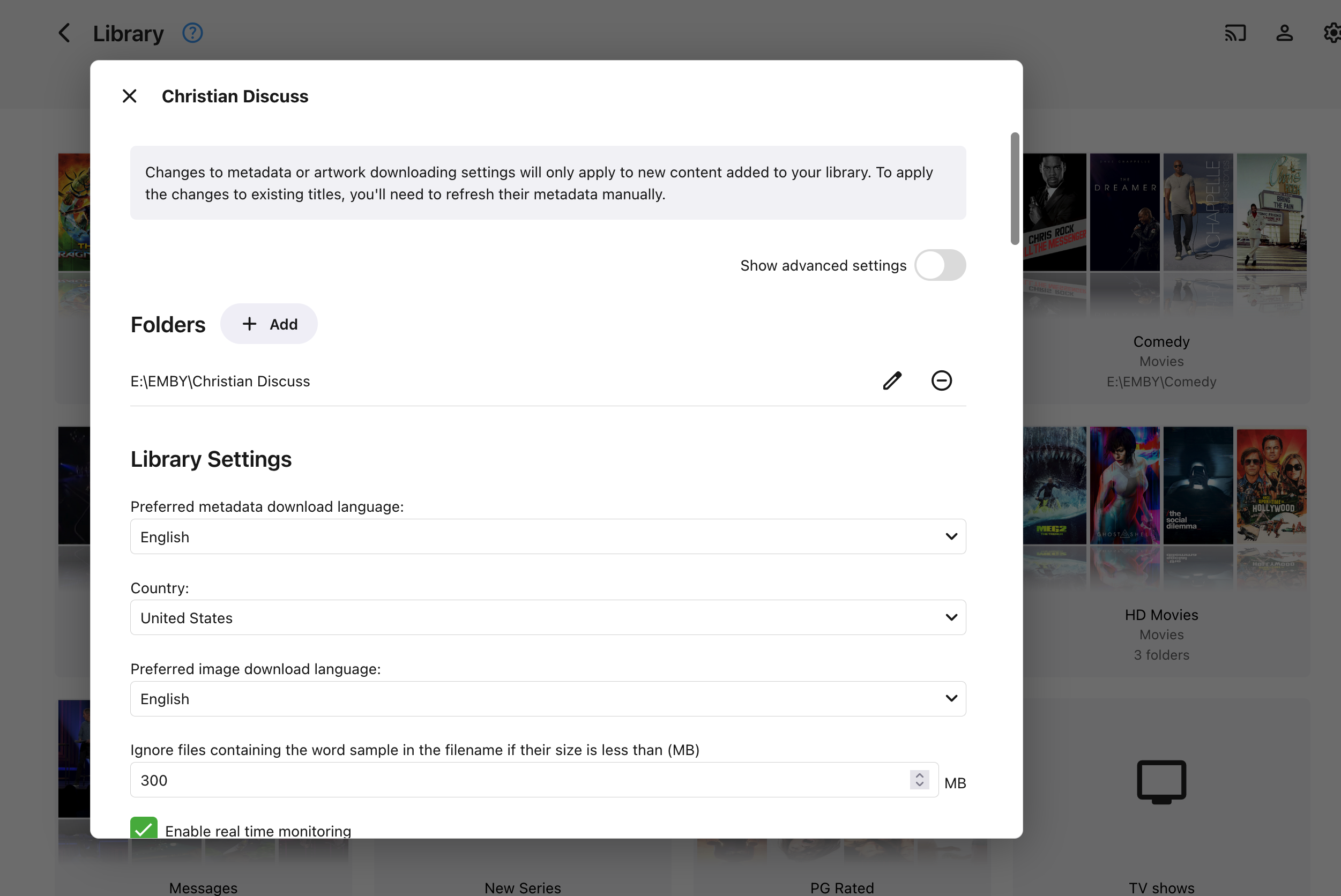1341x896 pixels.
Task: Open the Country dropdown
Action: pyautogui.click(x=547, y=618)
